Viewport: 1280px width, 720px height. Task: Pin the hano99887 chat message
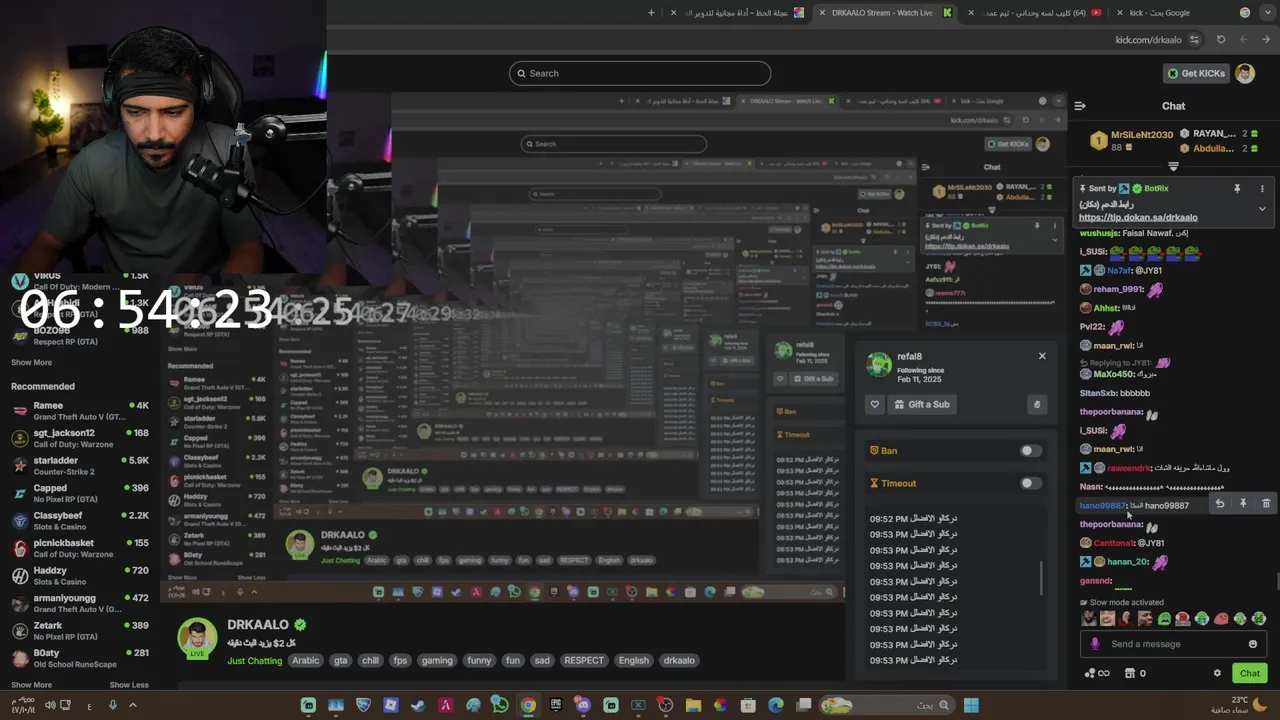click(1243, 504)
